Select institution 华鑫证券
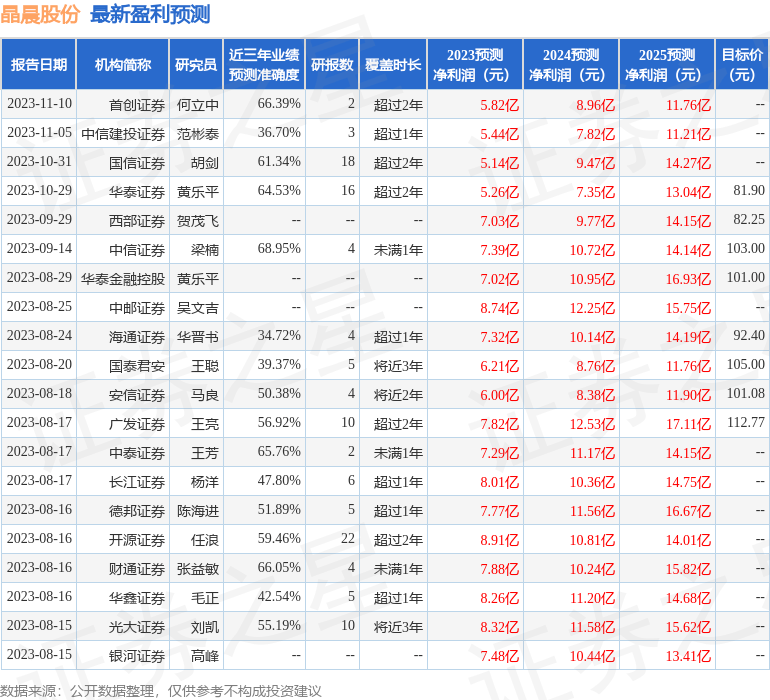The width and height of the screenshot is (770, 700). (137, 598)
